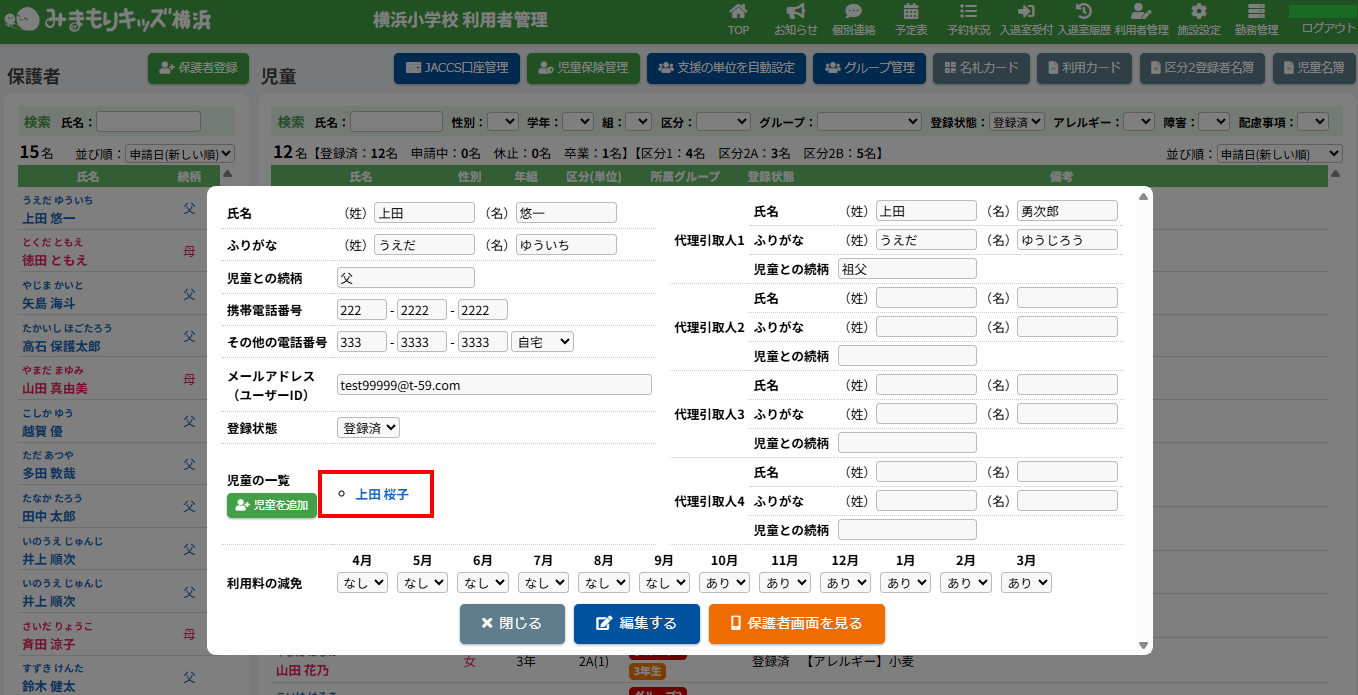The width and height of the screenshot is (1358, 695).
Task: Open 入退室受付 icon in header
Action: coord(1025,12)
